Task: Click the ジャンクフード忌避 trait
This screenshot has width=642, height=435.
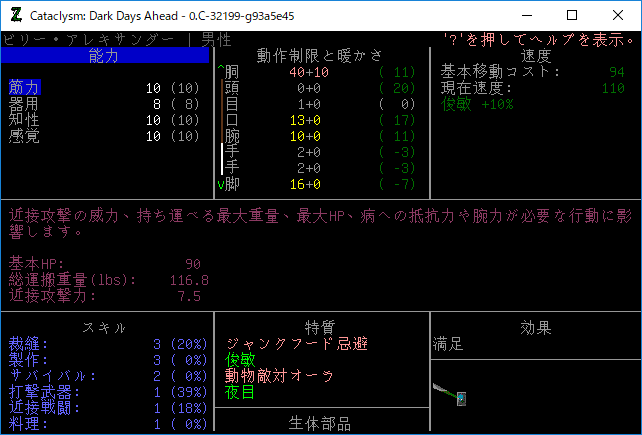Action: [x=296, y=344]
